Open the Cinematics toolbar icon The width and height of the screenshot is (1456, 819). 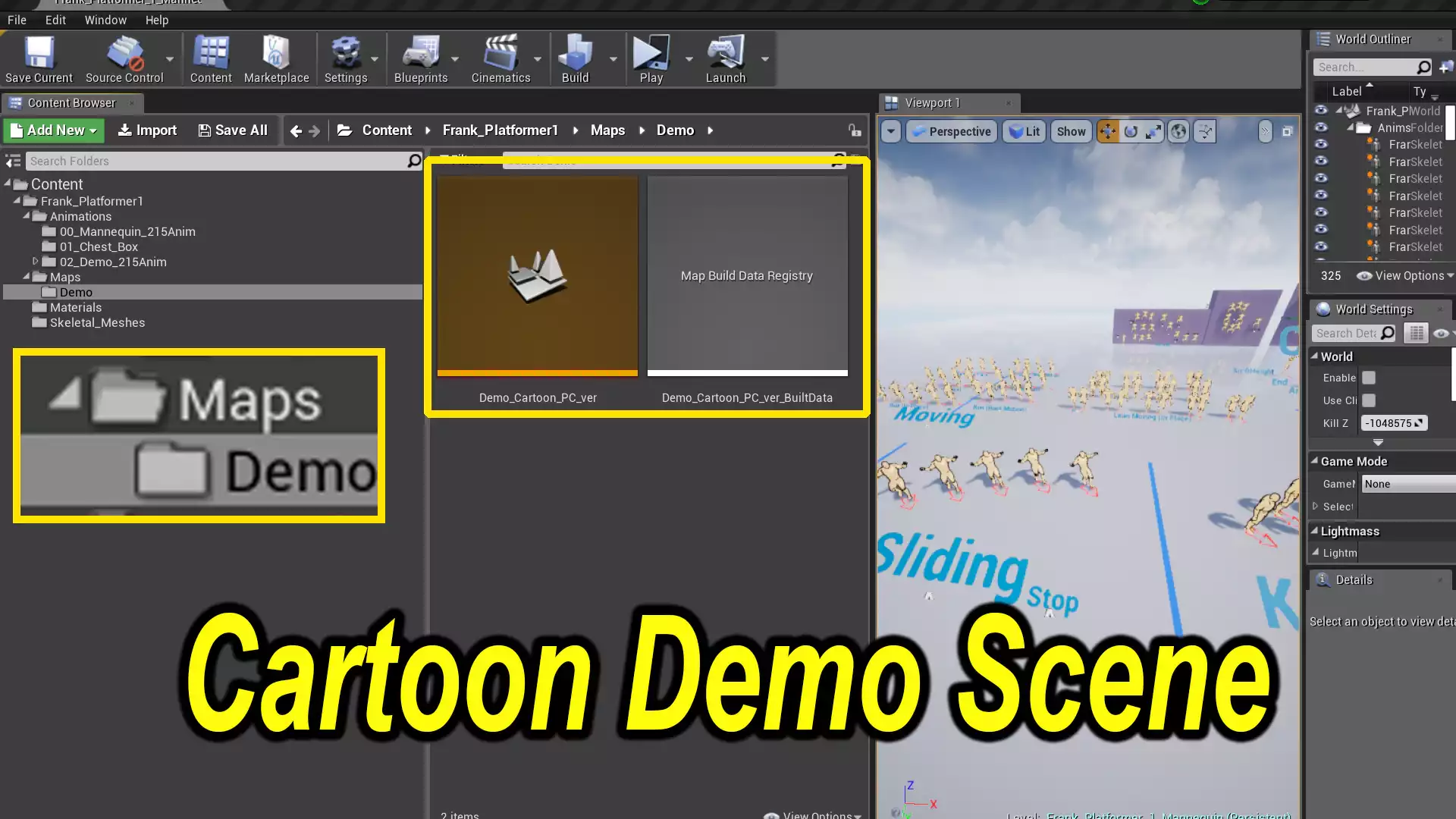[500, 53]
